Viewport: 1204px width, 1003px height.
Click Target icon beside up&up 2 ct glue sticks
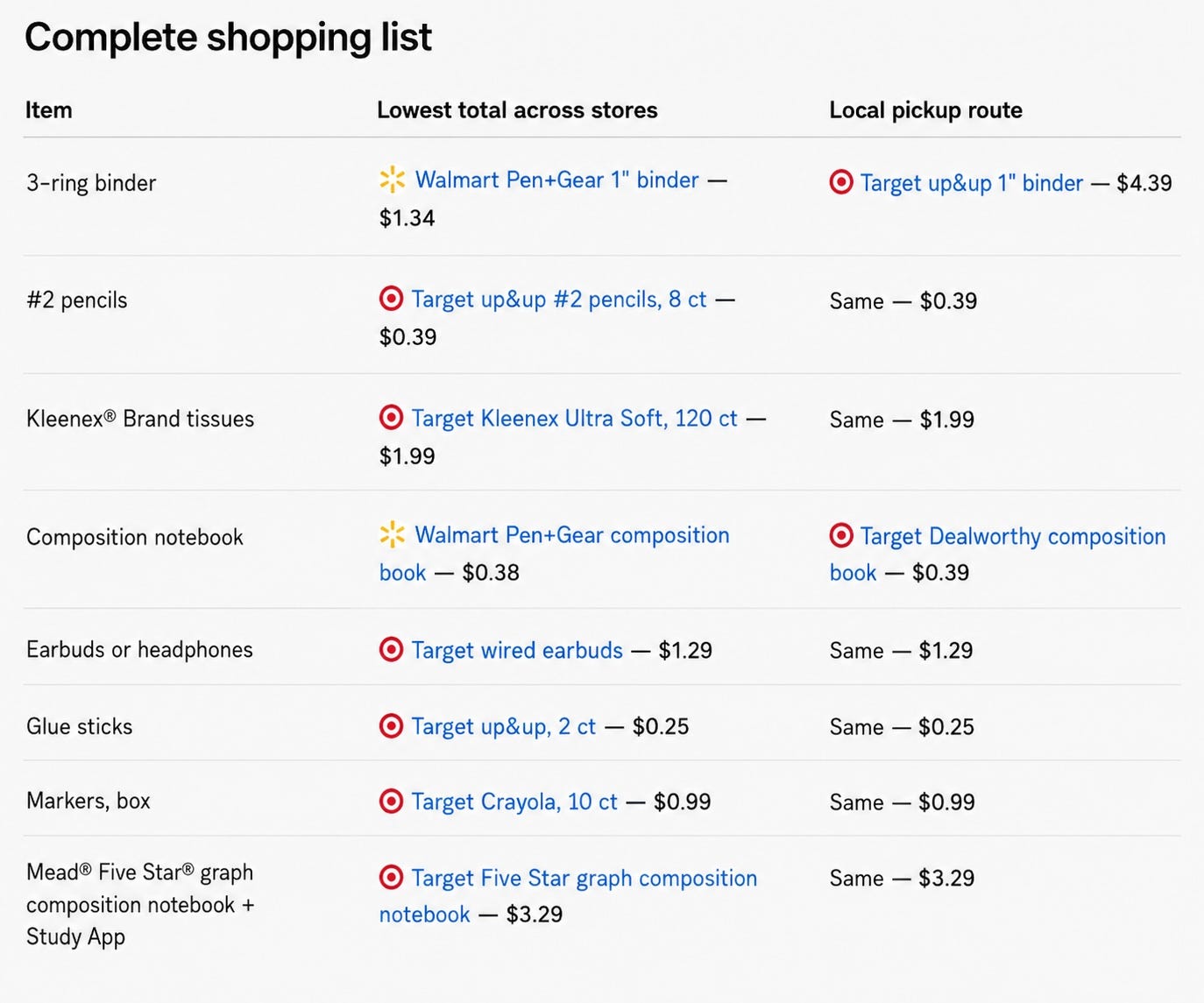click(391, 726)
